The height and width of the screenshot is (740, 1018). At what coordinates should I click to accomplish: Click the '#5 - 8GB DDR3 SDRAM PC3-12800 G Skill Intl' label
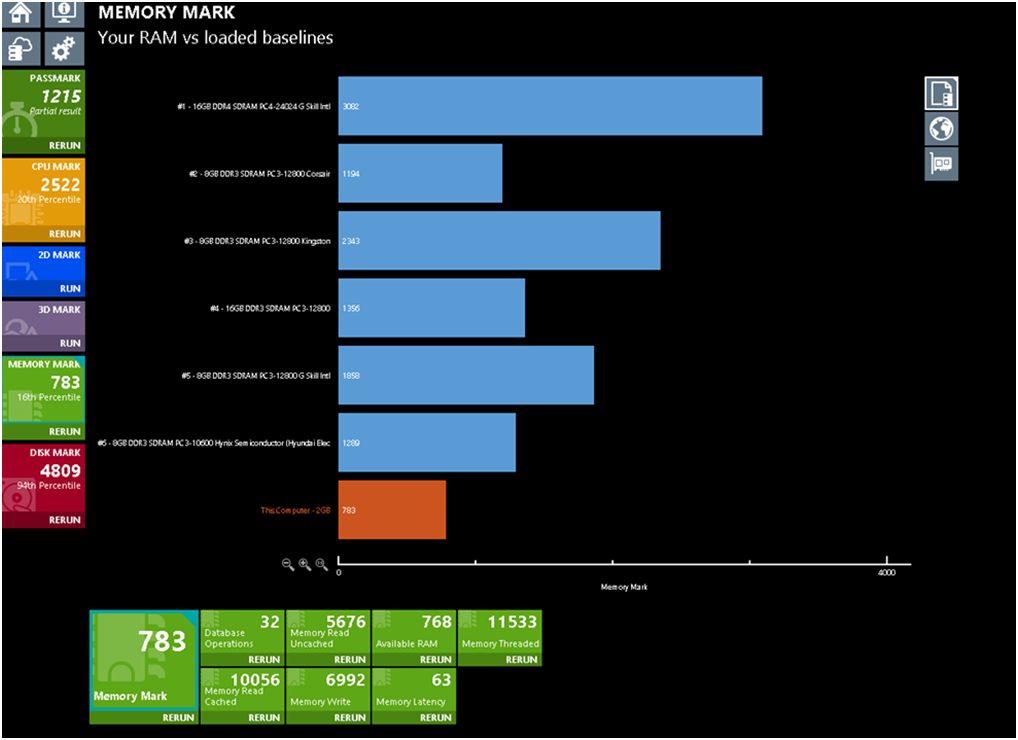click(x=256, y=376)
